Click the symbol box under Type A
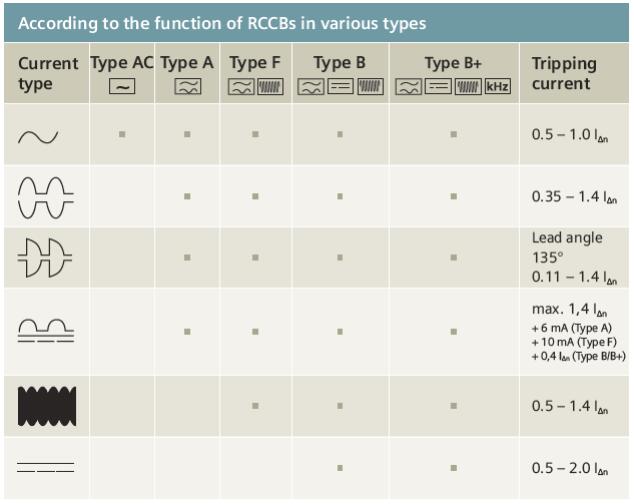This screenshot has width=634, height=504. 187,87
